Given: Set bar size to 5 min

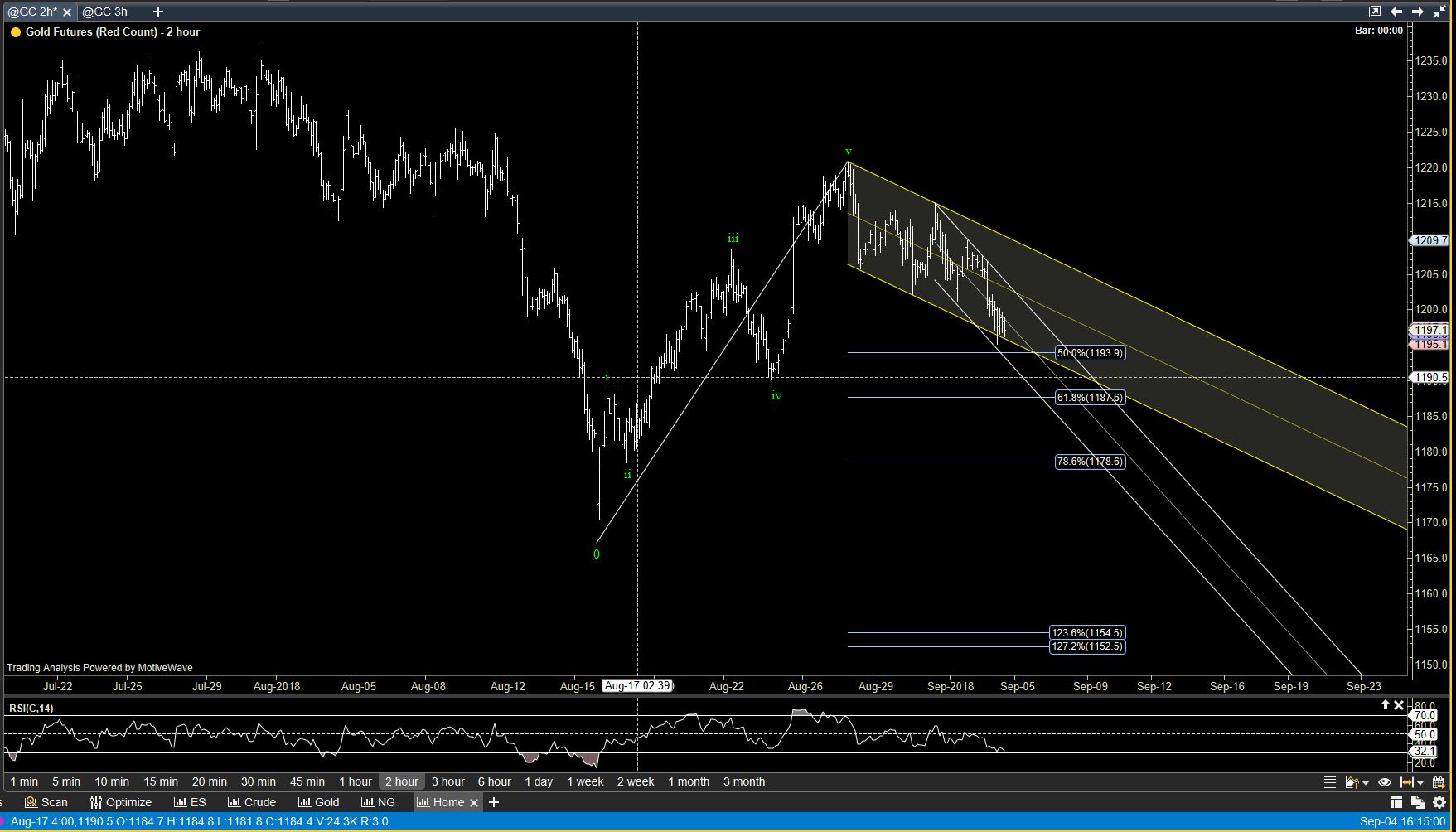Looking at the screenshot, I should click(x=66, y=781).
